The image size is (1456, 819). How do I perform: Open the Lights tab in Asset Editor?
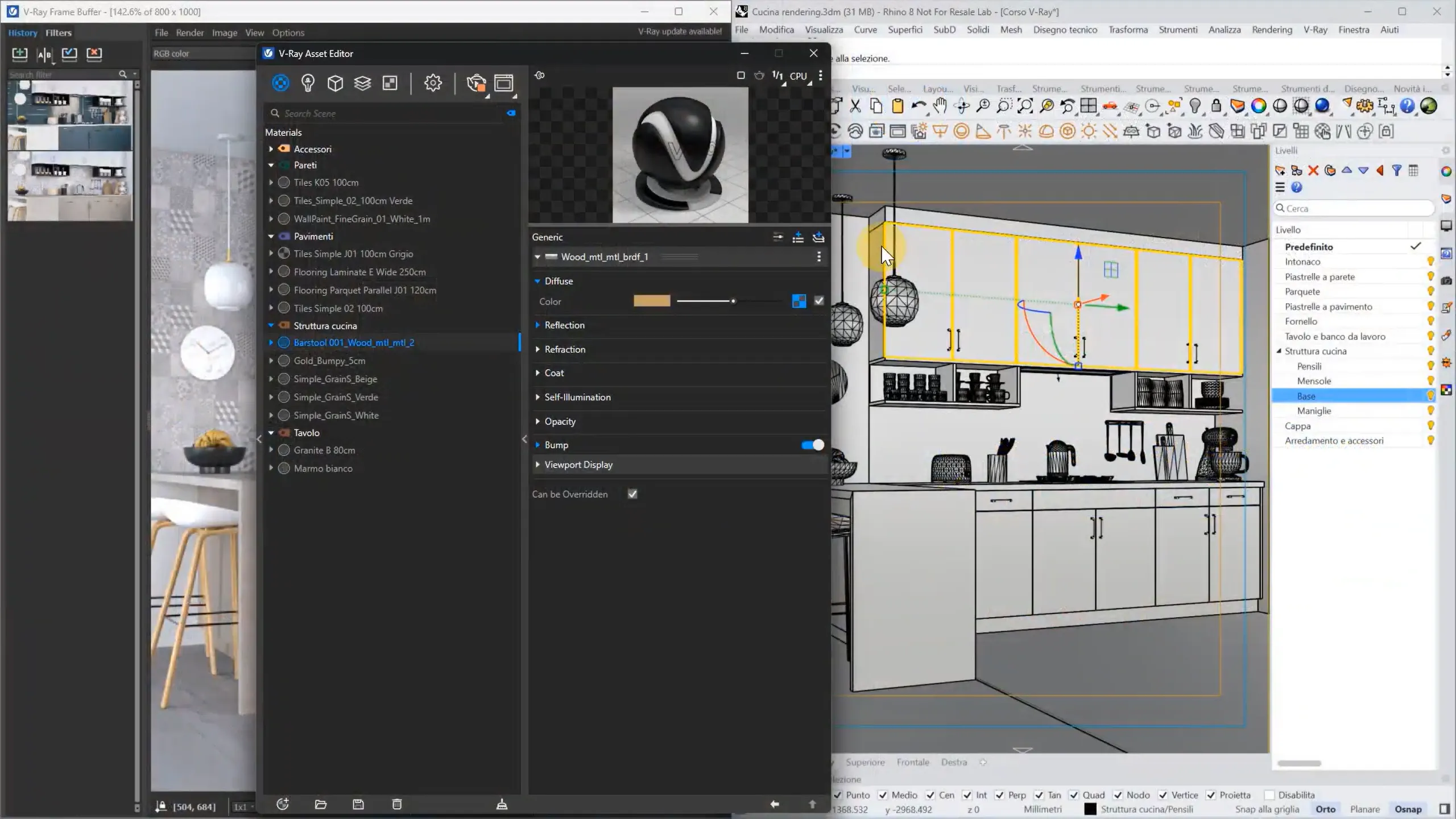tap(308, 83)
